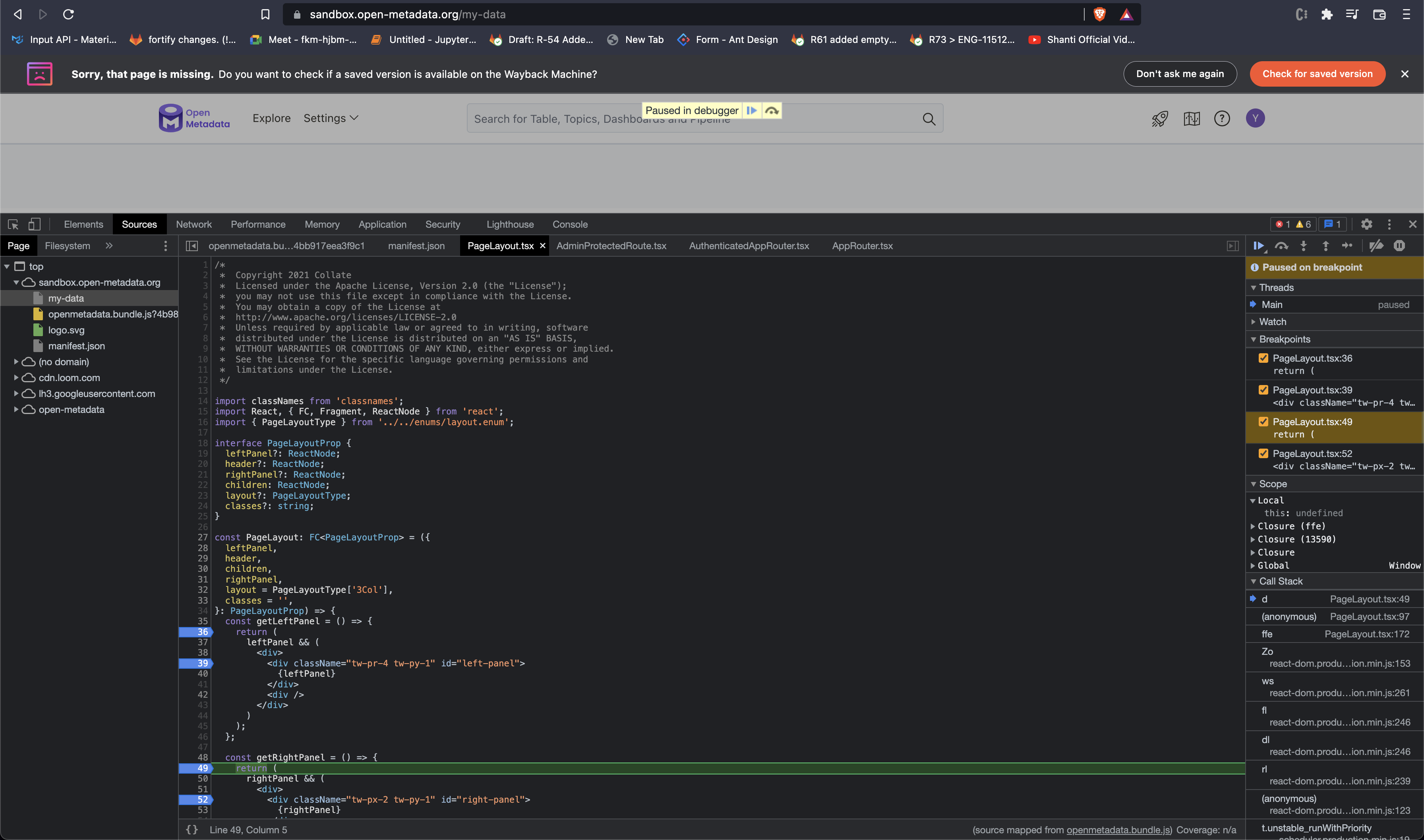The image size is (1424, 840).
Task: Show more navigator tabs chevron
Action: (109, 246)
